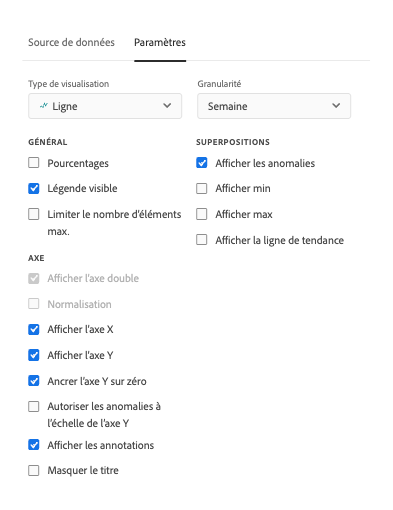Uncheck Légende visible
The width and height of the screenshot is (393, 510).
[x=34, y=188]
